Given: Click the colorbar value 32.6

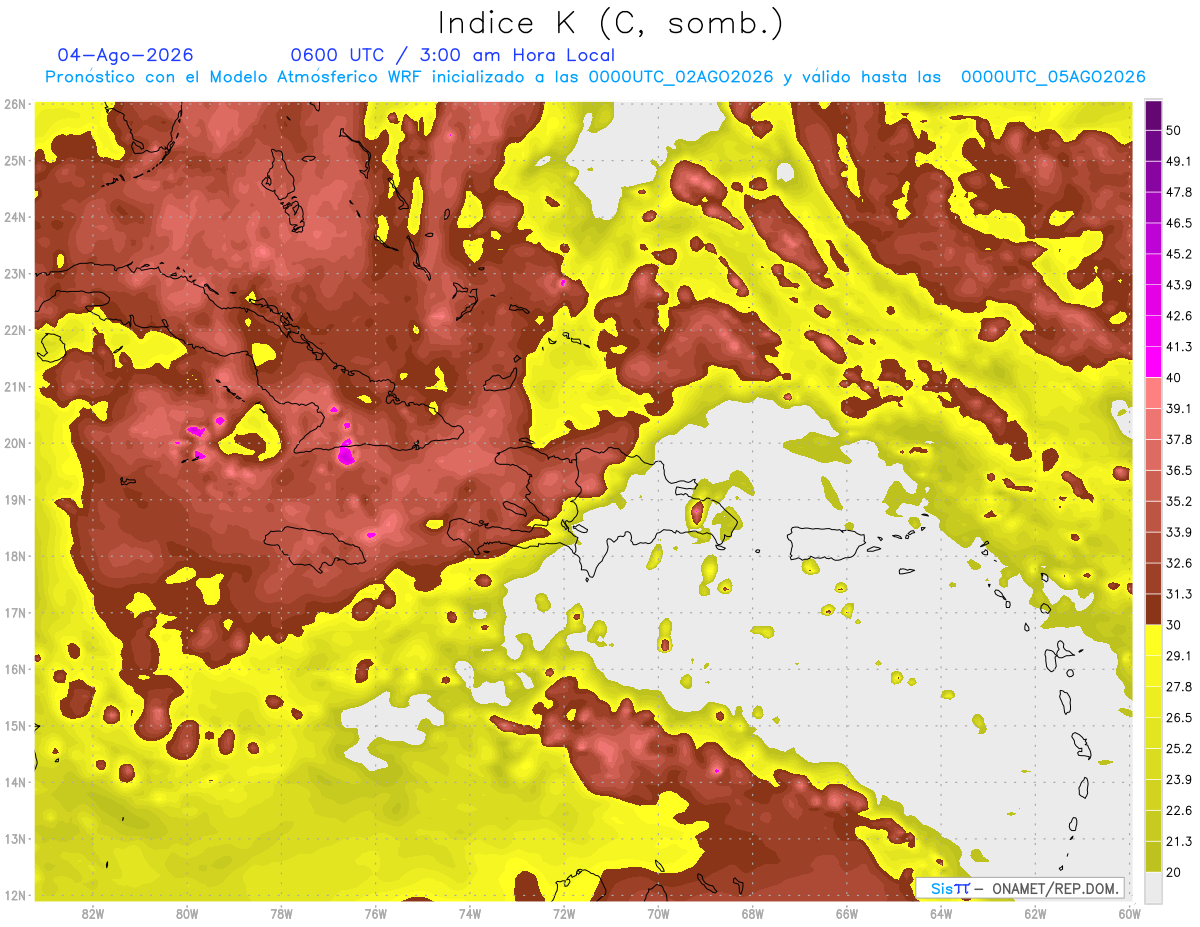Looking at the screenshot, I should click(x=1178, y=563).
